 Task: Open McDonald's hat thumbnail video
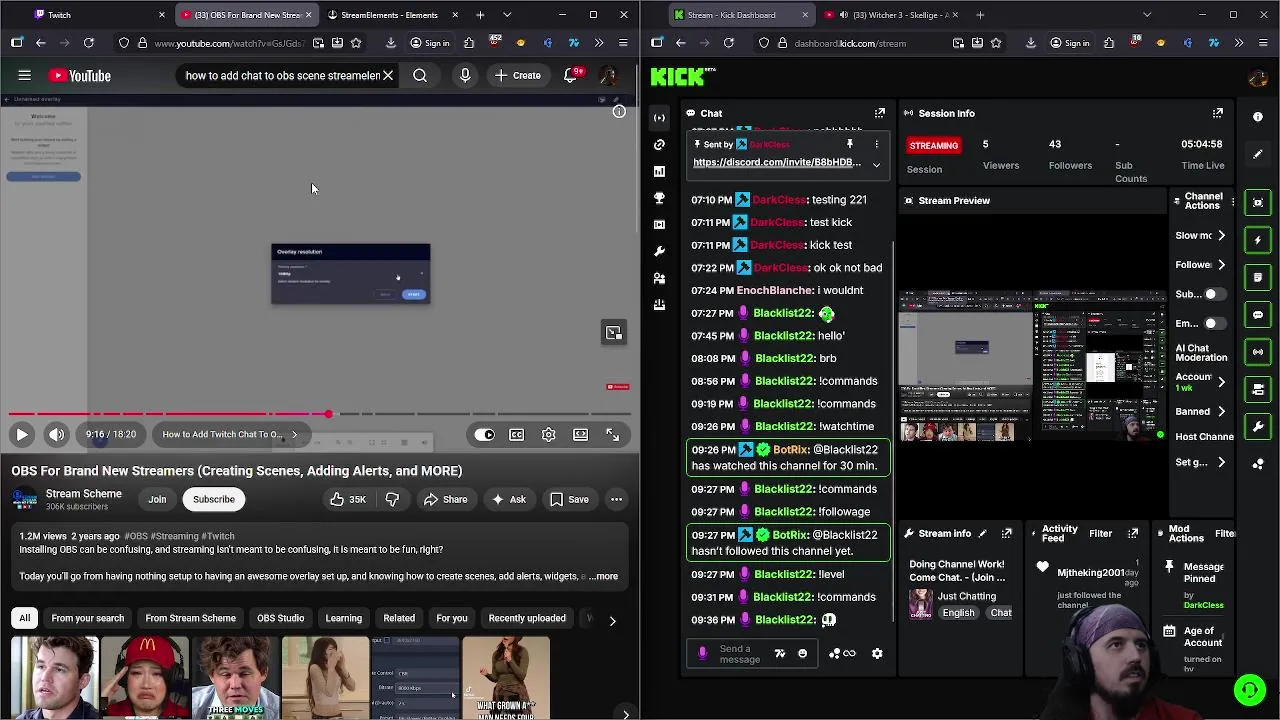tap(146, 677)
